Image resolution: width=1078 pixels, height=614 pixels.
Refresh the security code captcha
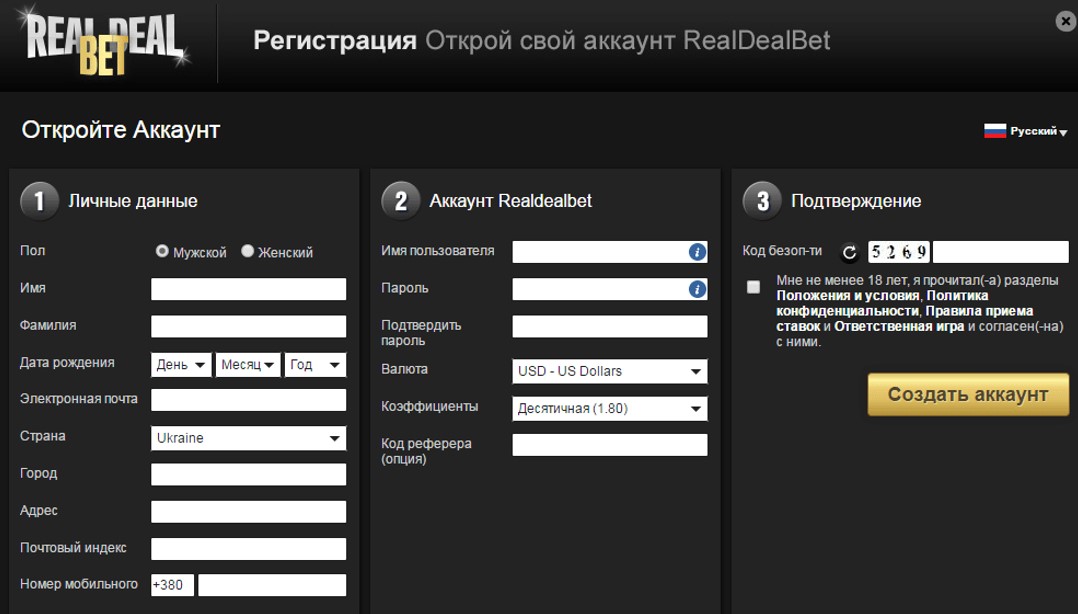tap(850, 253)
